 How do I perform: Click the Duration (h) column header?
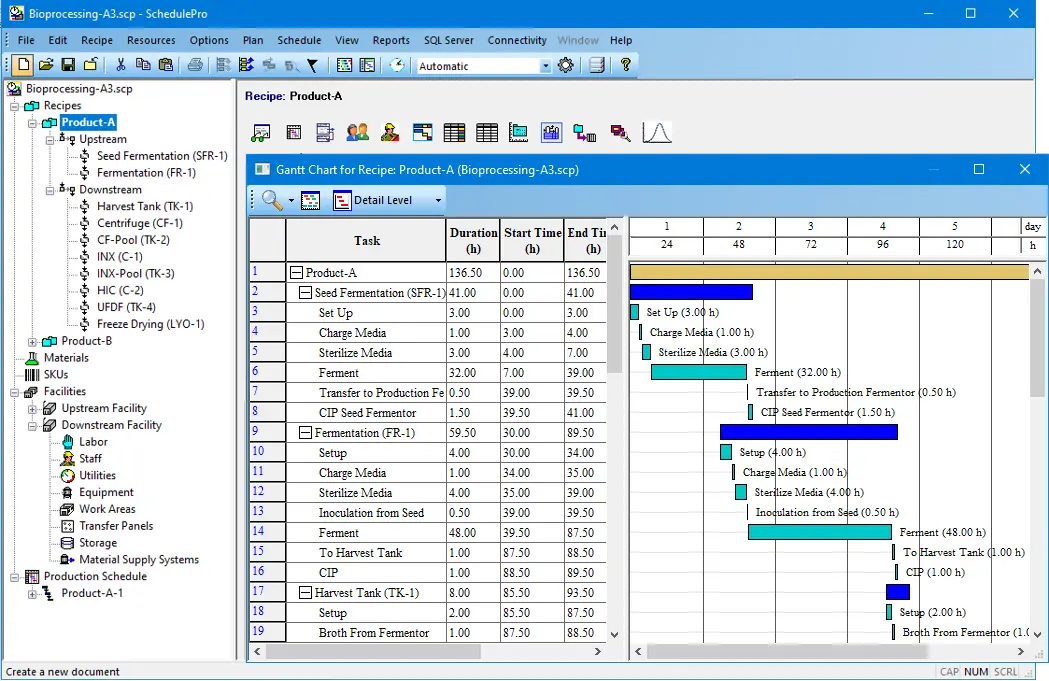[x=473, y=240]
